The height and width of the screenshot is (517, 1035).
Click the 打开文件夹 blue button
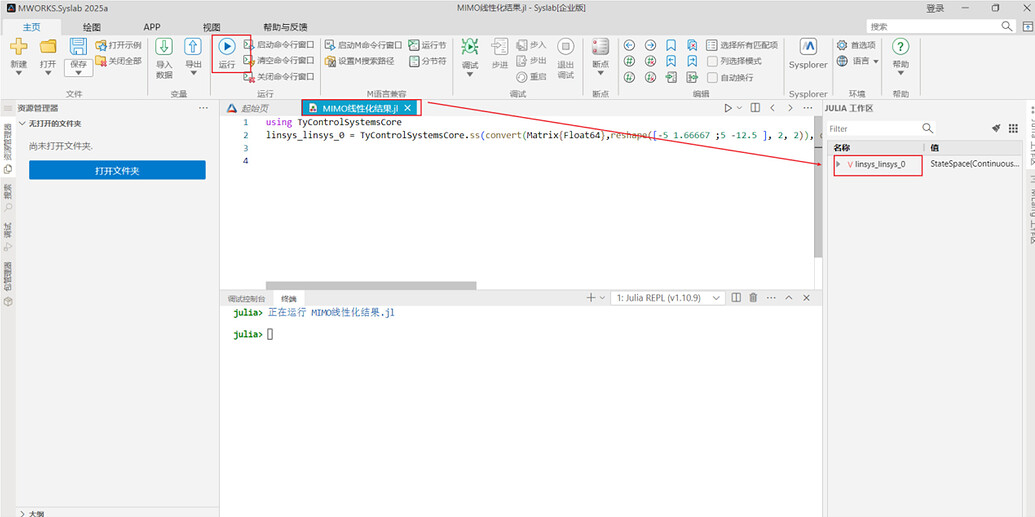click(x=117, y=170)
